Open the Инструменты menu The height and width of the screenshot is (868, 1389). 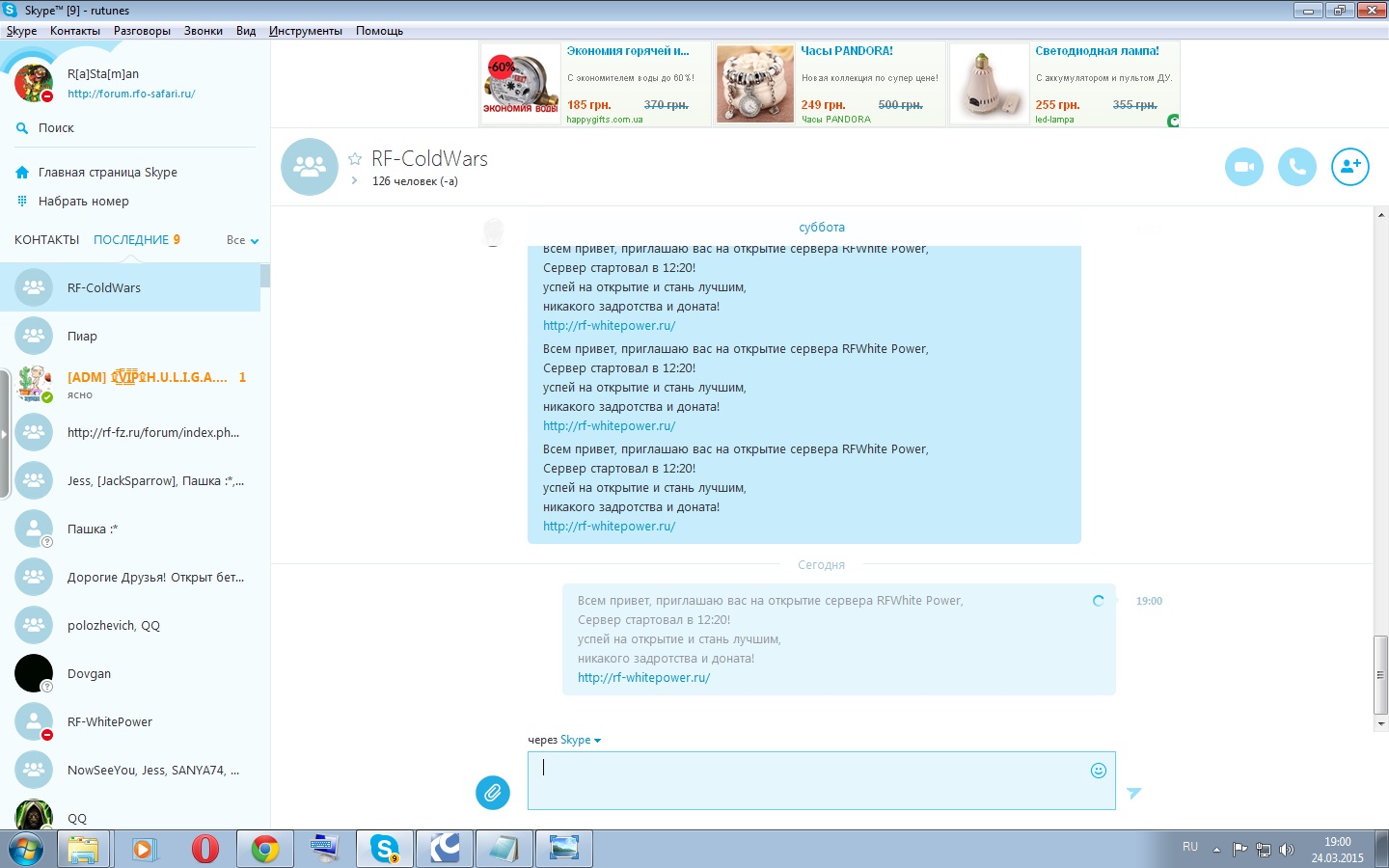305,31
